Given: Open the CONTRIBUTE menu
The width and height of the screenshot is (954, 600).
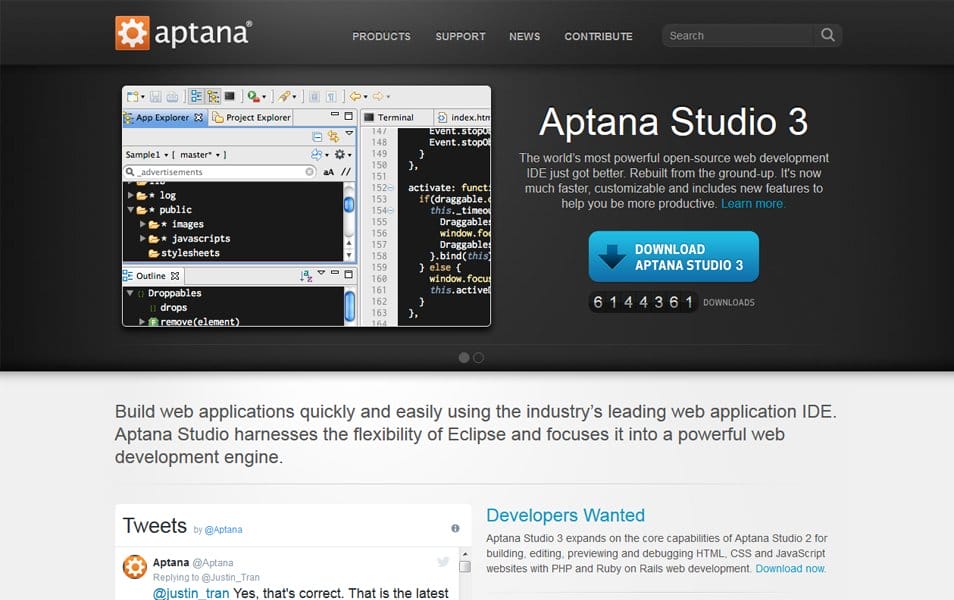Looking at the screenshot, I should tap(599, 37).
